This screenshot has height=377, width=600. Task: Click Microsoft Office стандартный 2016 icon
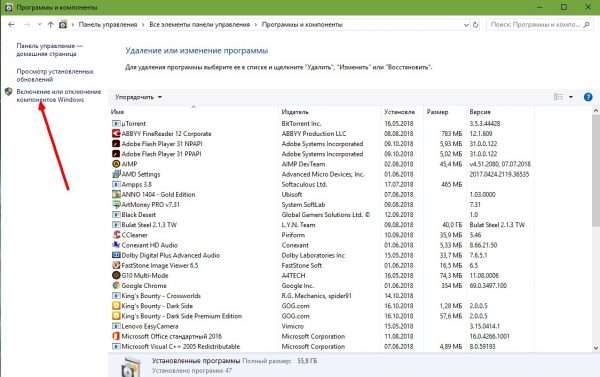[x=116, y=336]
